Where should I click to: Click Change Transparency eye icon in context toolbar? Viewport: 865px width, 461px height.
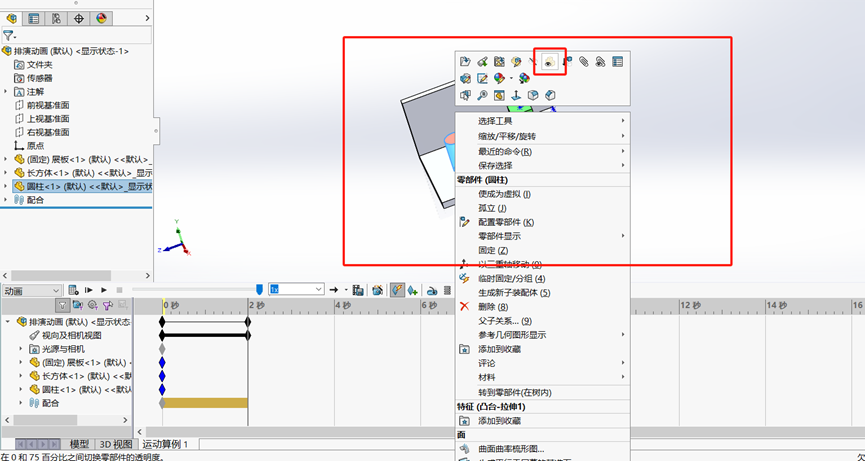coord(549,62)
